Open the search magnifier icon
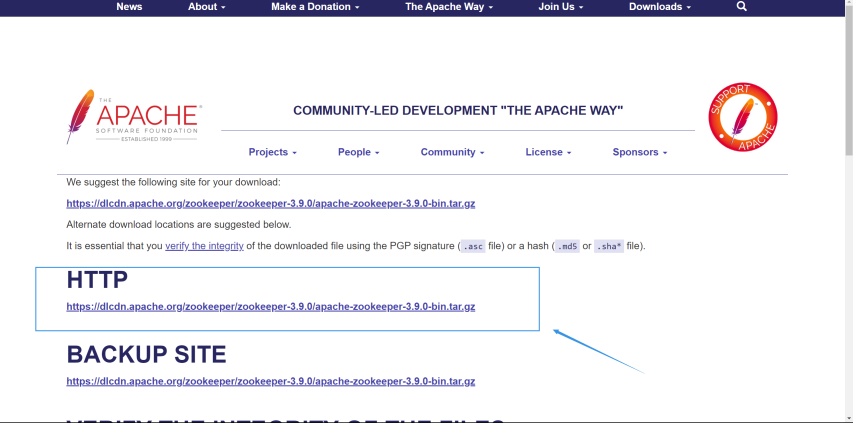 point(741,7)
